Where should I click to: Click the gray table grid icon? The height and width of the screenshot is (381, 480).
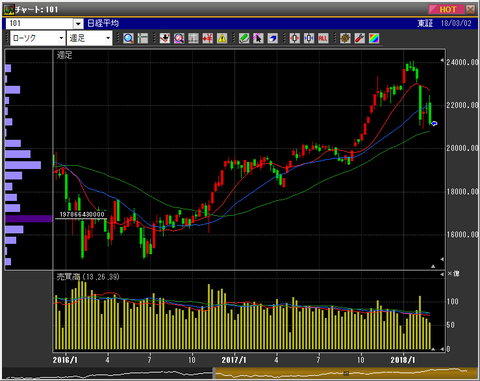pos(193,38)
